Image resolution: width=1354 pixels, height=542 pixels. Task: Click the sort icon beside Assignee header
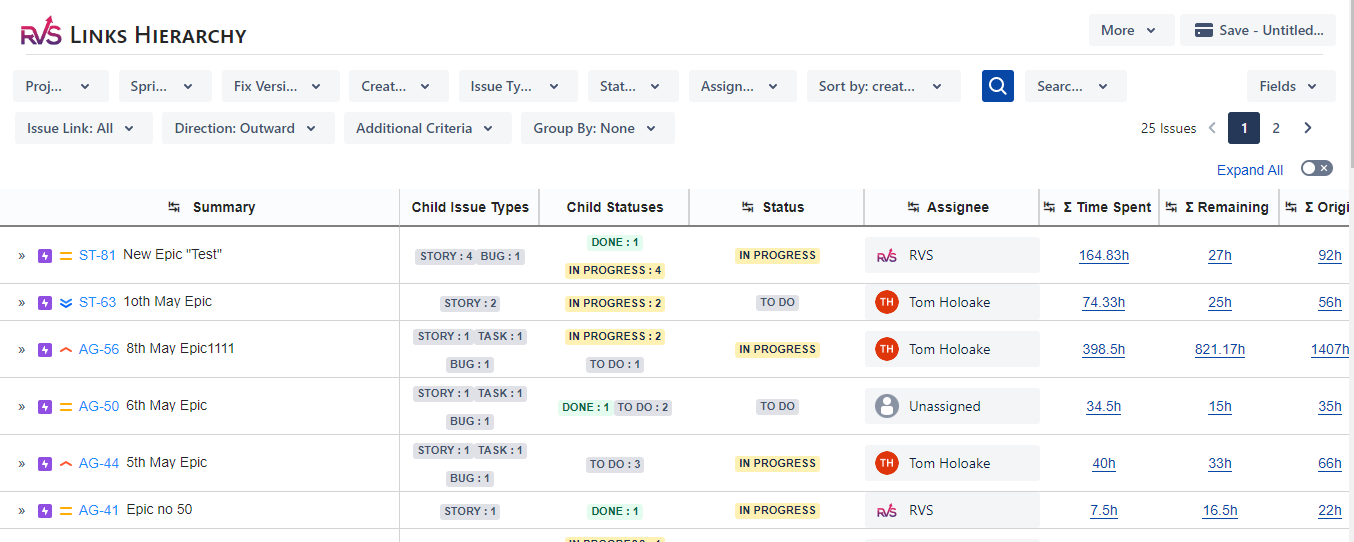(x=914, y=207)
